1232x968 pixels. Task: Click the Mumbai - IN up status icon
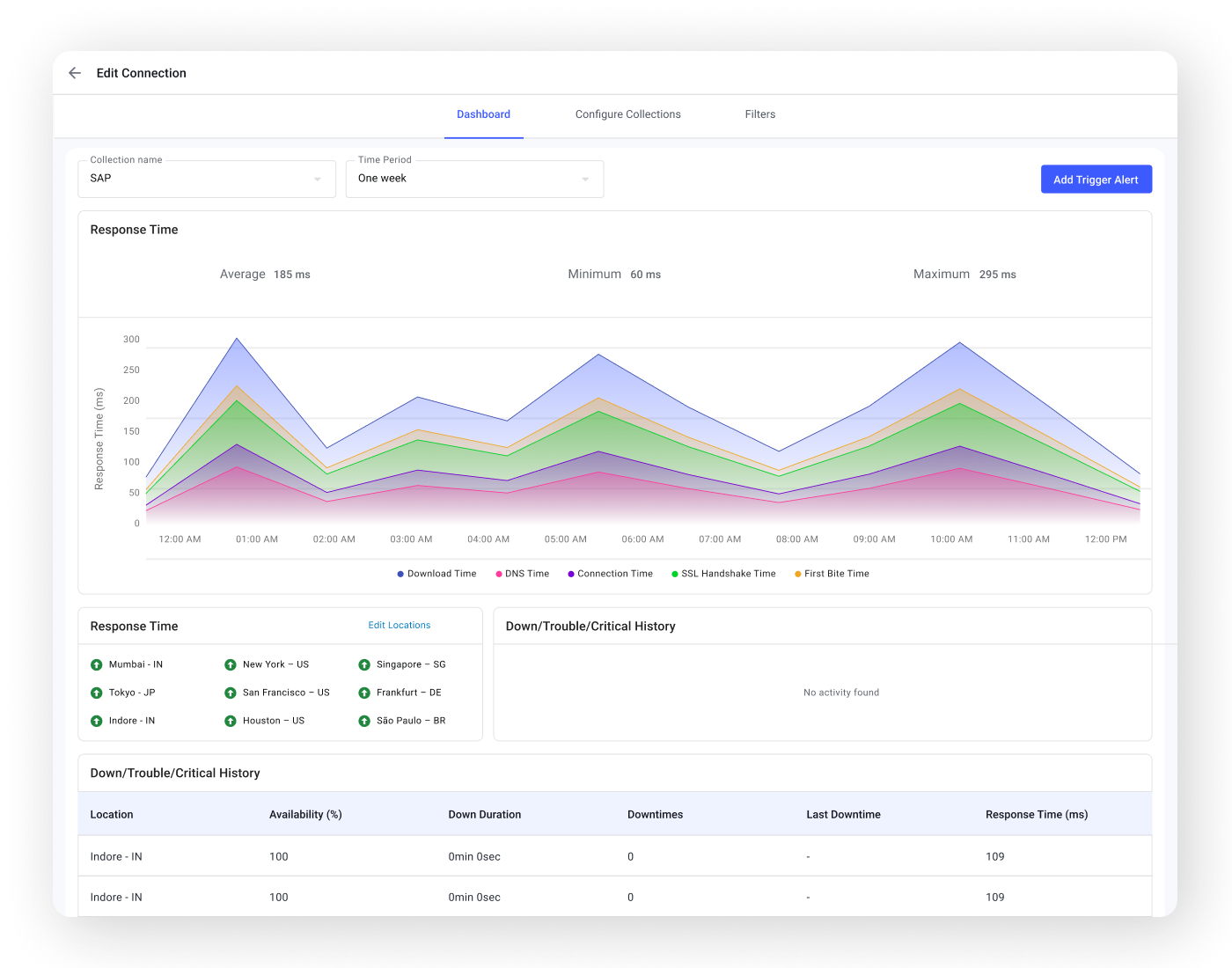[x=97, y=664]
